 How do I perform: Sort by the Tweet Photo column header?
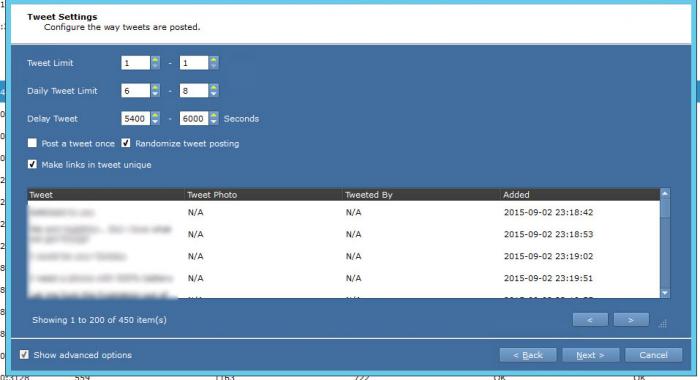click(263, 195)
